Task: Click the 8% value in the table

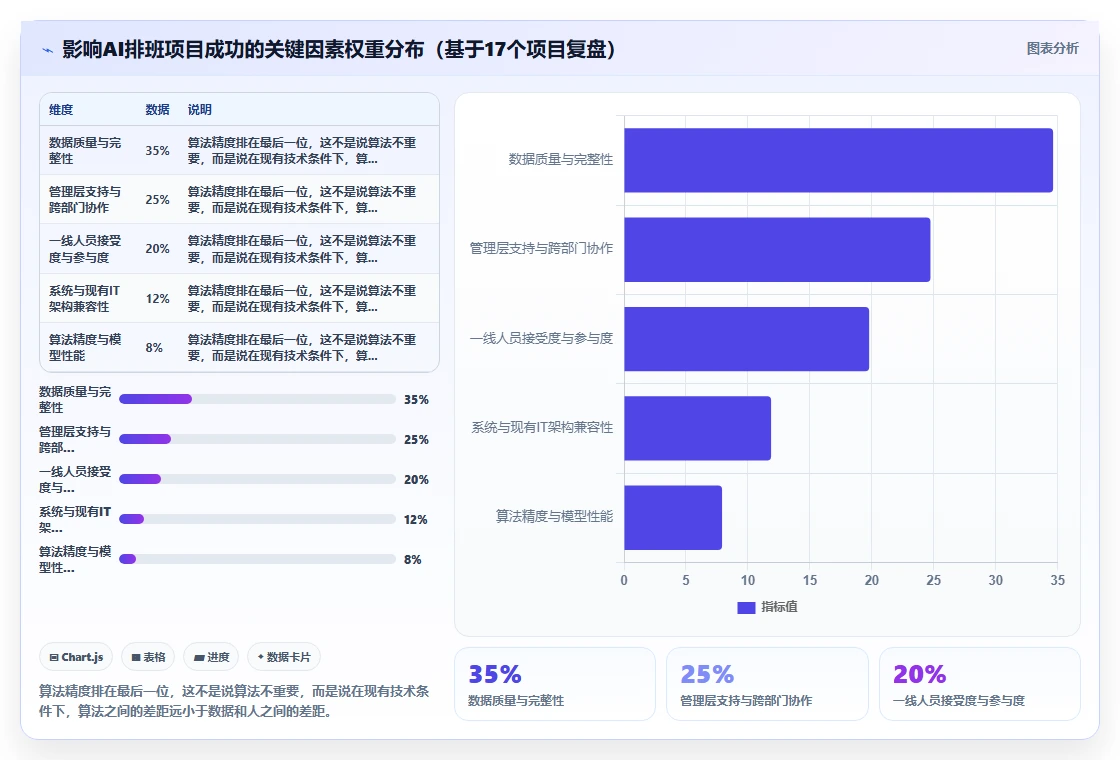Action: (154, 347)
